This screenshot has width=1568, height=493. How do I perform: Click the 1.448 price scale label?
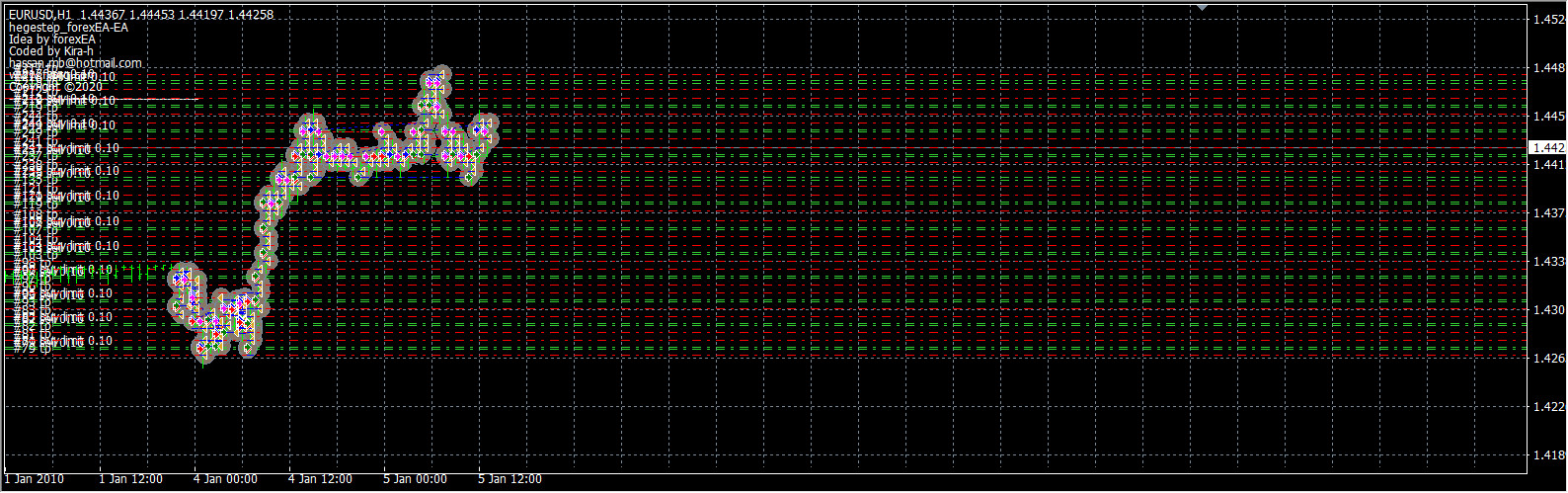click(1546, 68)
